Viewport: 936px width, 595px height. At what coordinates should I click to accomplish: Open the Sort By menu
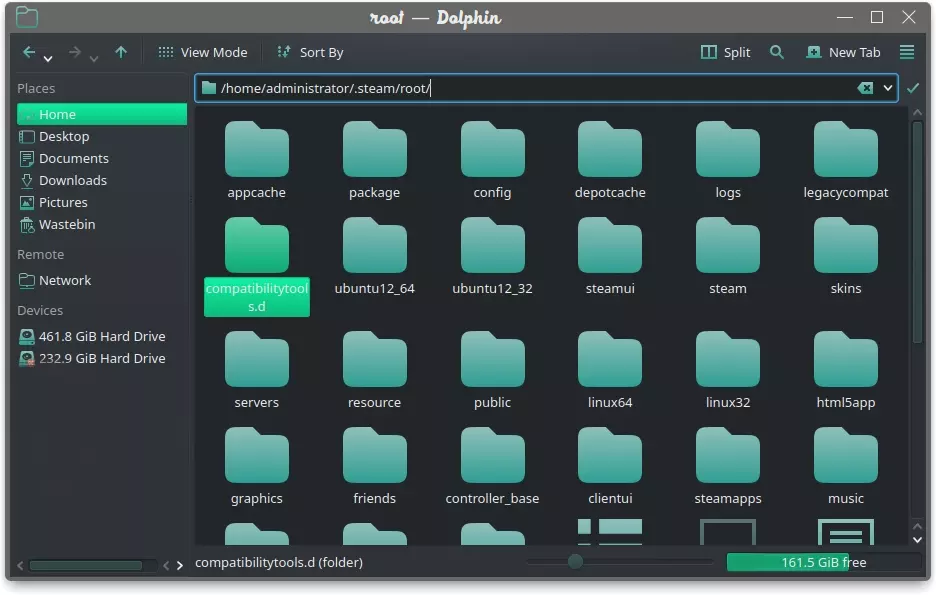pyautogui.click(x=310, y=52)
